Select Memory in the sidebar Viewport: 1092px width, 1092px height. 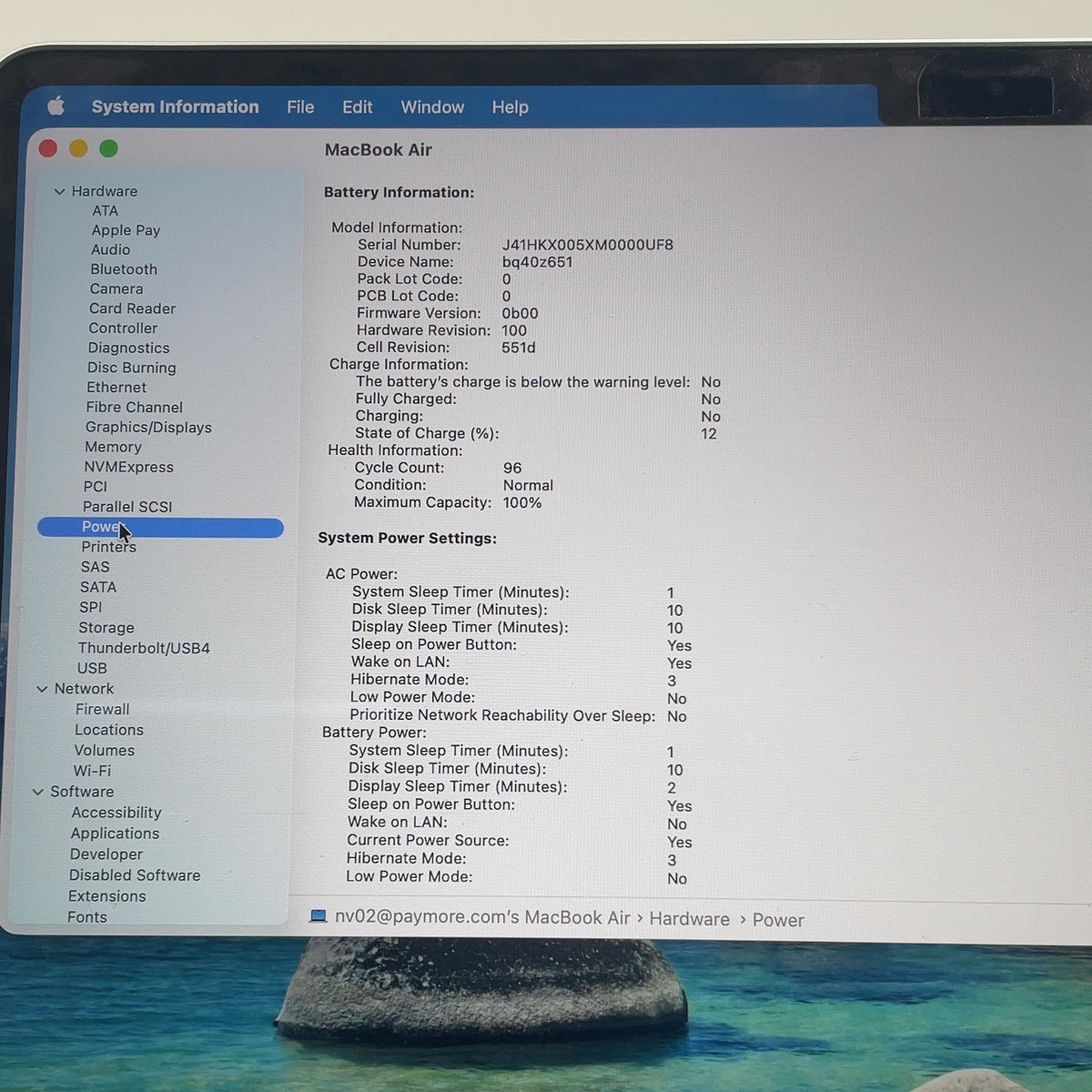coord(113,448)
